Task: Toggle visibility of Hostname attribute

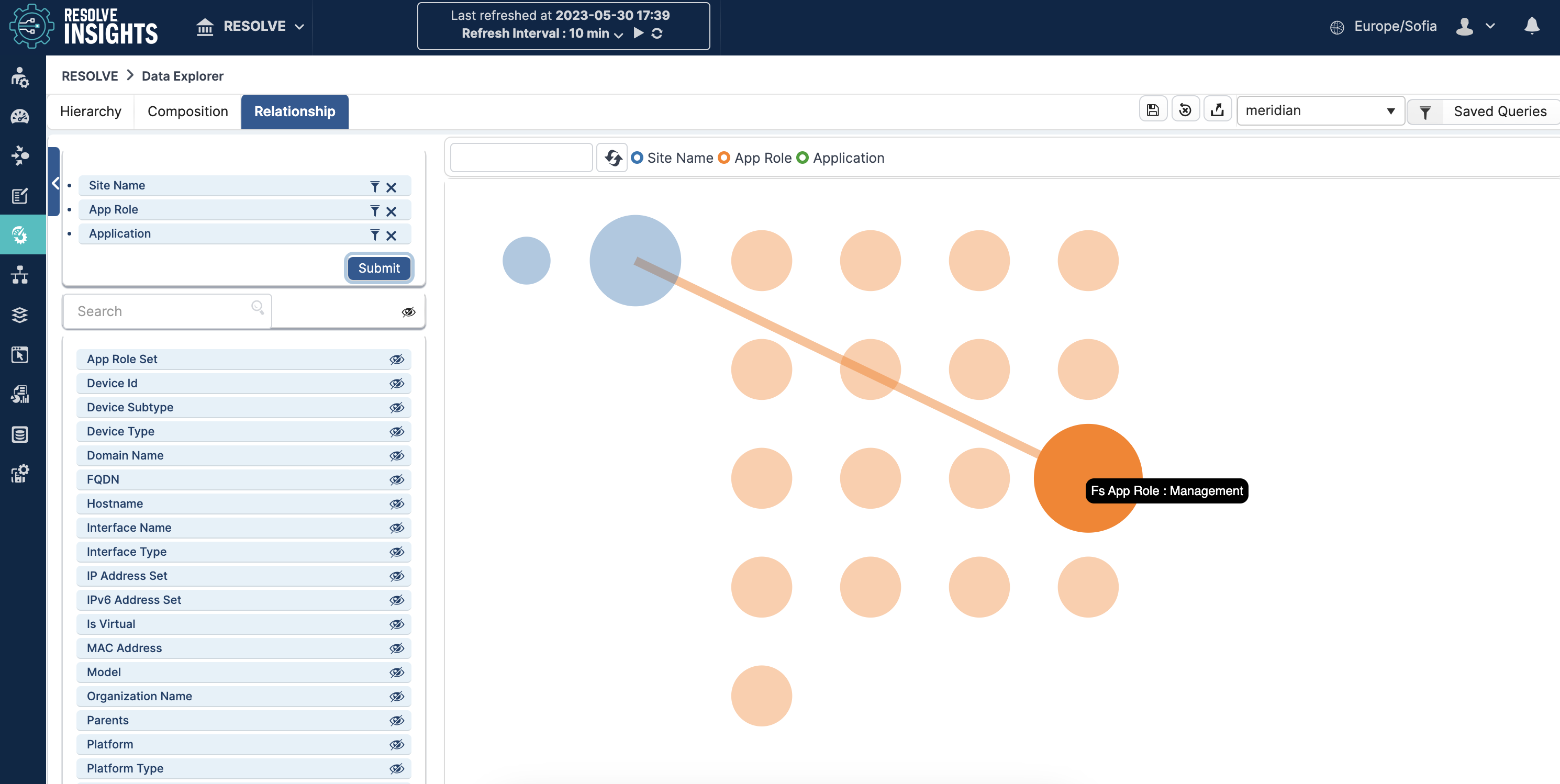Action: click(397, 503)
